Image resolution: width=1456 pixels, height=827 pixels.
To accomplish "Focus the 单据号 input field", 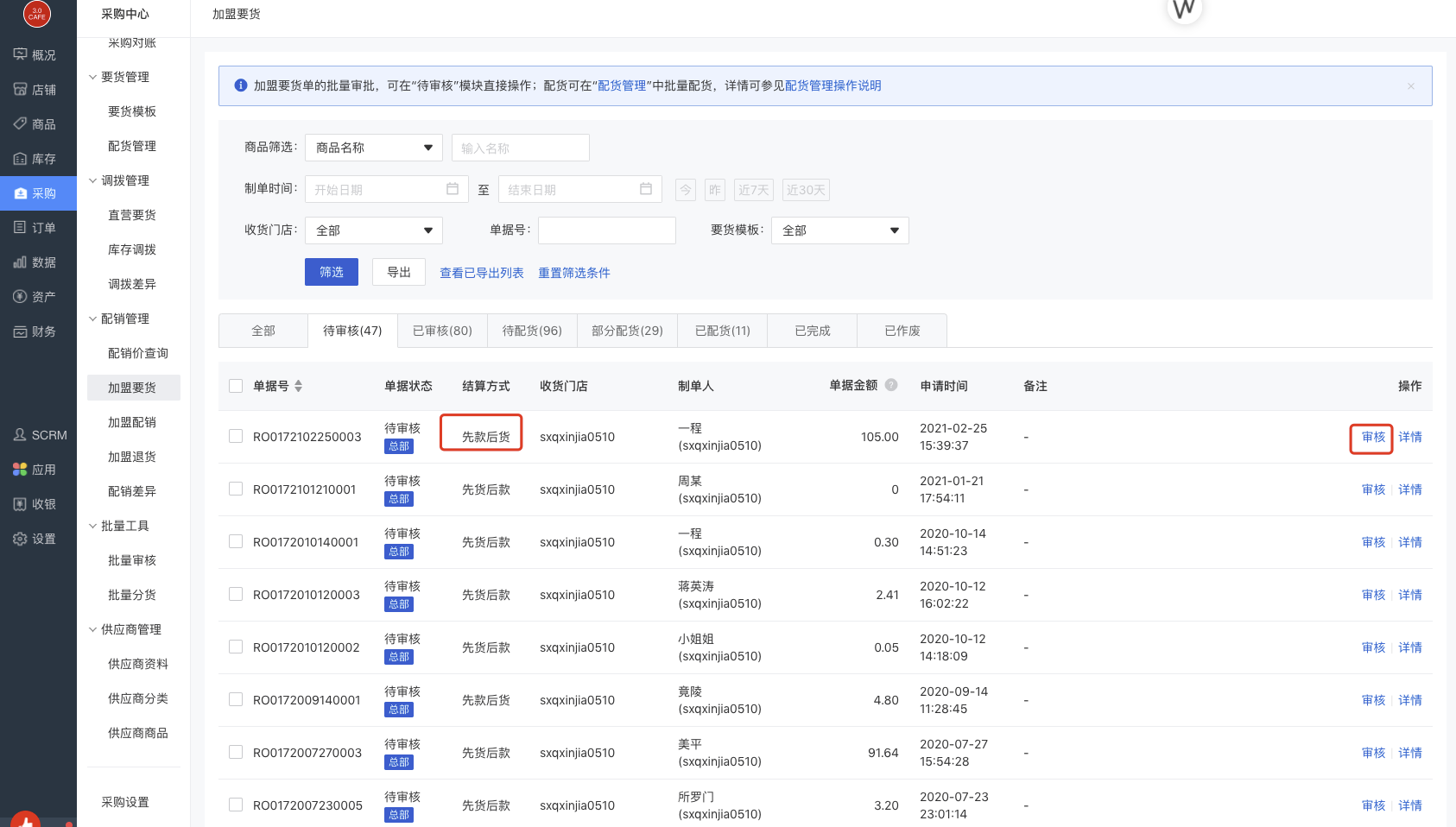I will click(x=607, y=230).
